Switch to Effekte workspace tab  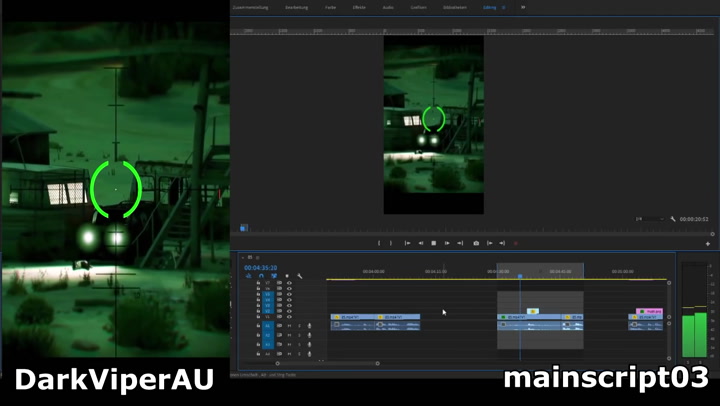[359, 7]
